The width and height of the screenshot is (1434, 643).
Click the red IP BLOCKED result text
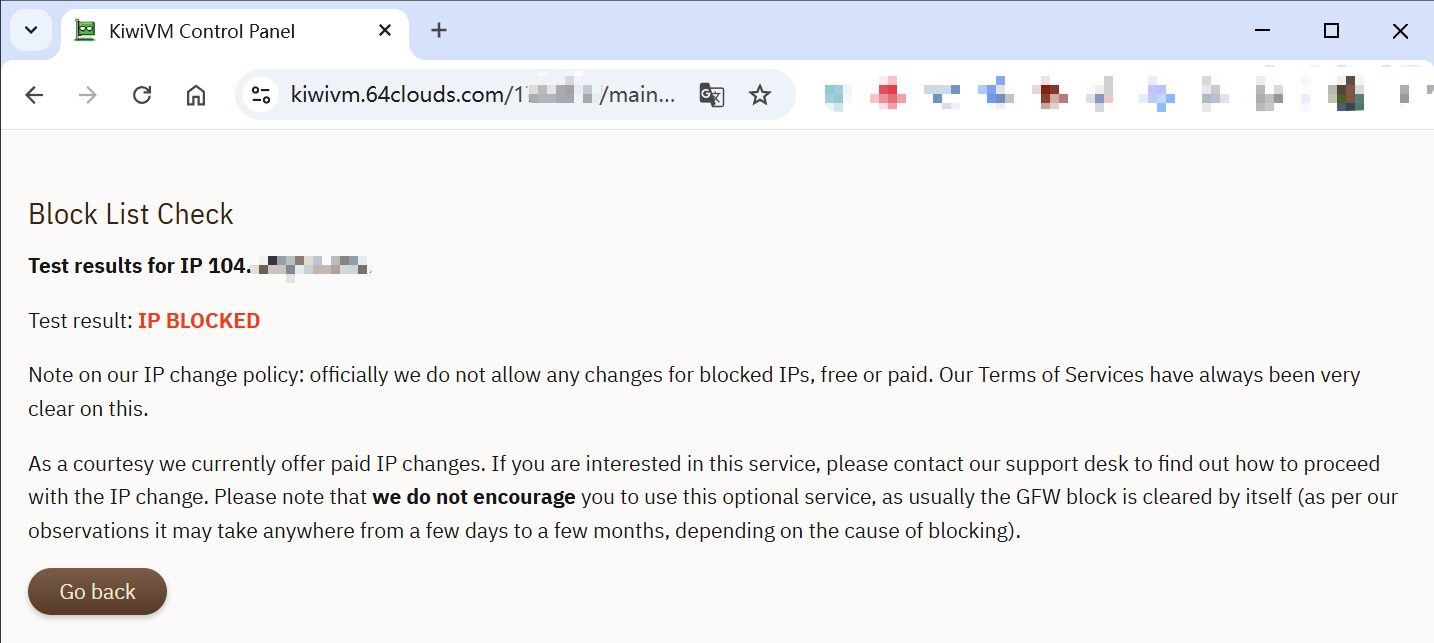[199, 321]
